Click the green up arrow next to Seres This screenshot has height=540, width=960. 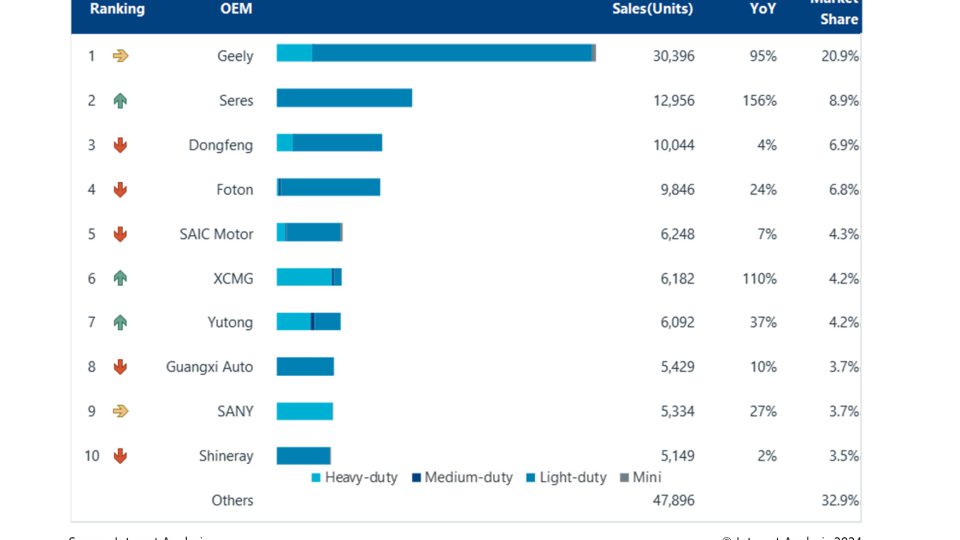click(x=121, y=100)
